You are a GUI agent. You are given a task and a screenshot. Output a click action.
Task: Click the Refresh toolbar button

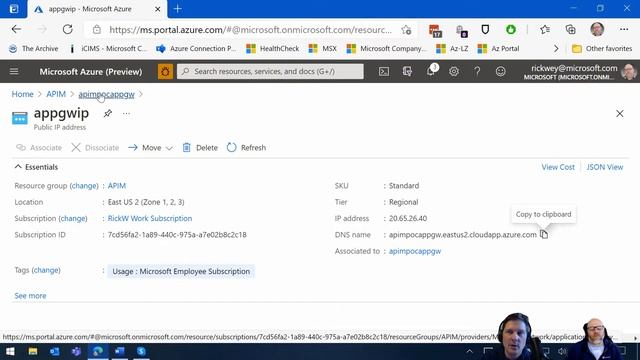point(246,148)
